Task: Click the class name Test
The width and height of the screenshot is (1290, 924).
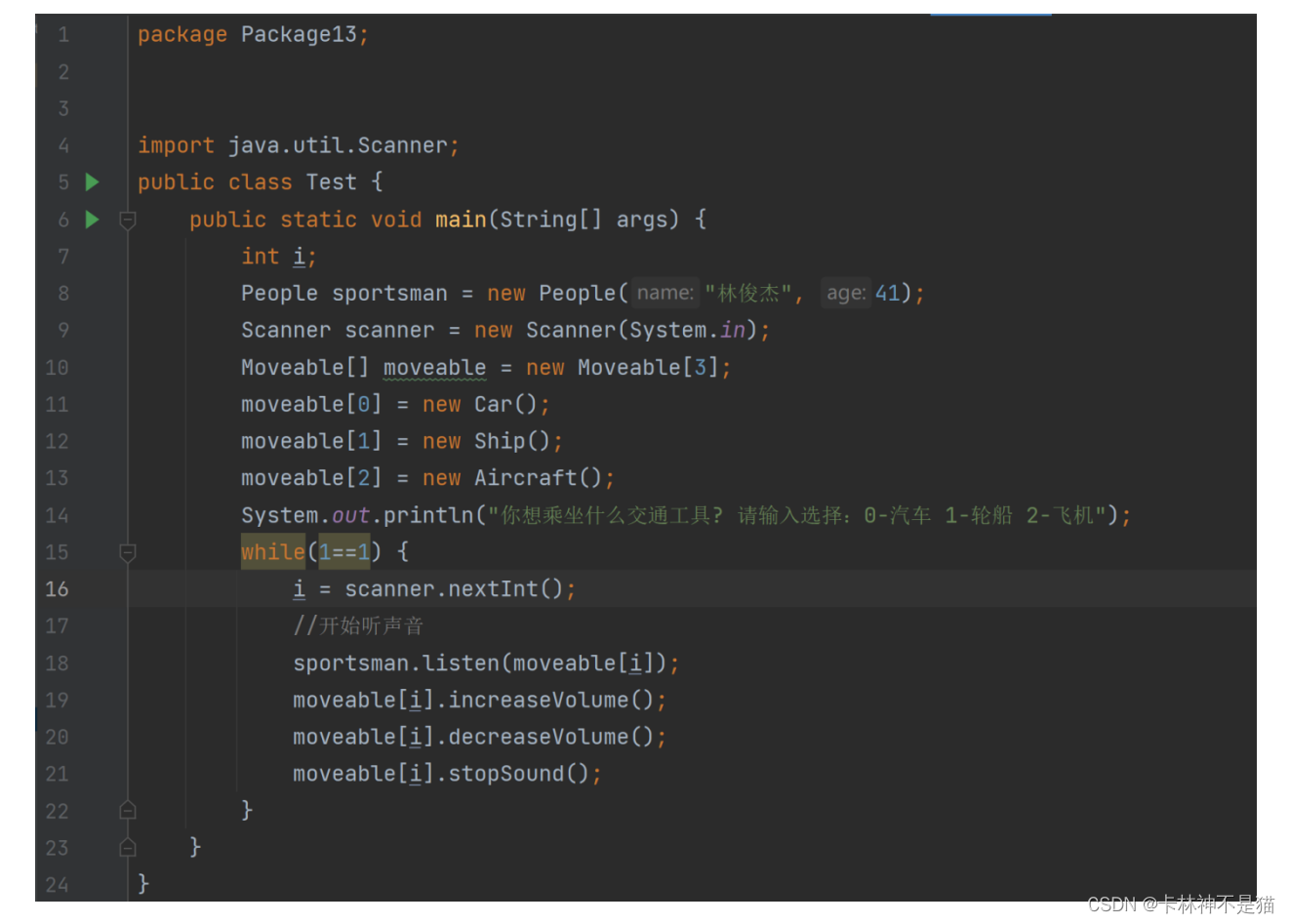Action: coord(331,182)
